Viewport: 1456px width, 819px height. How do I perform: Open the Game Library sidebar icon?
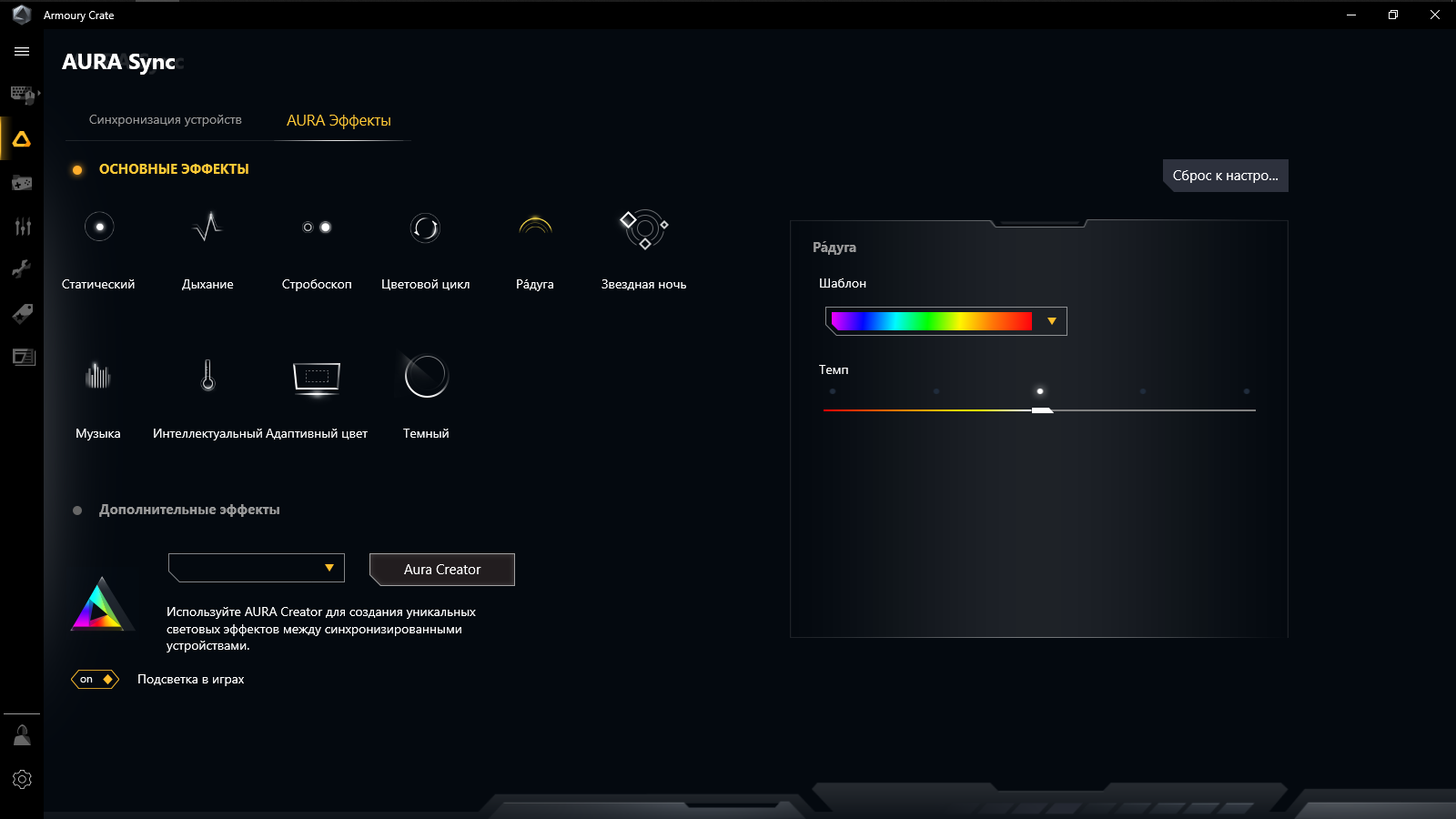[x=22, y=183]
